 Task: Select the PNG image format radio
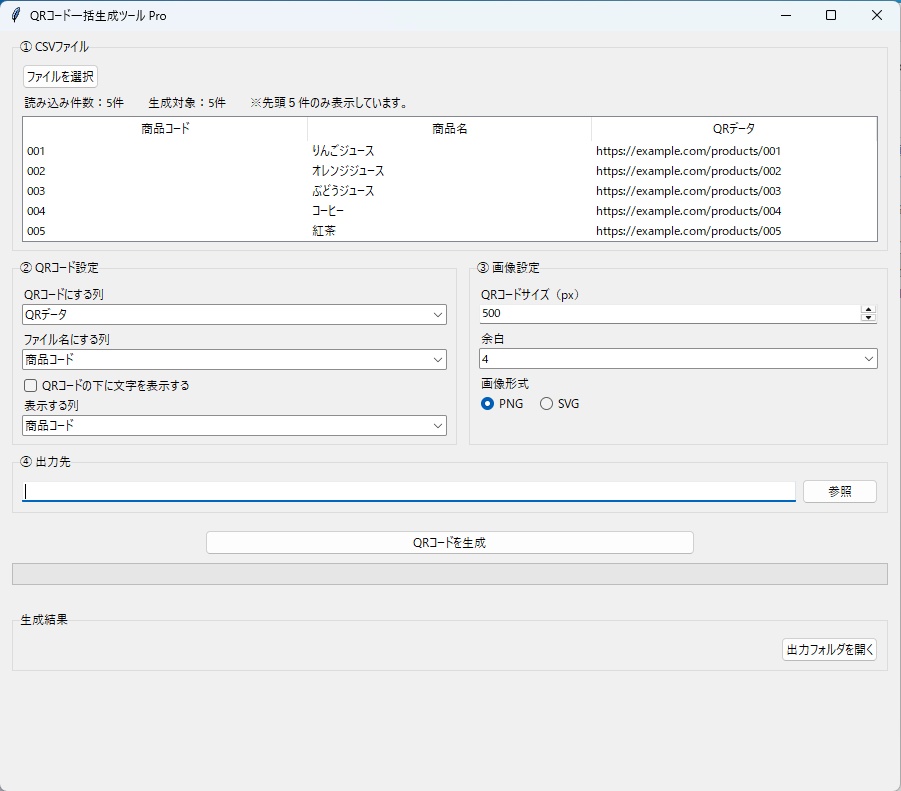click(x=487, y=404)
